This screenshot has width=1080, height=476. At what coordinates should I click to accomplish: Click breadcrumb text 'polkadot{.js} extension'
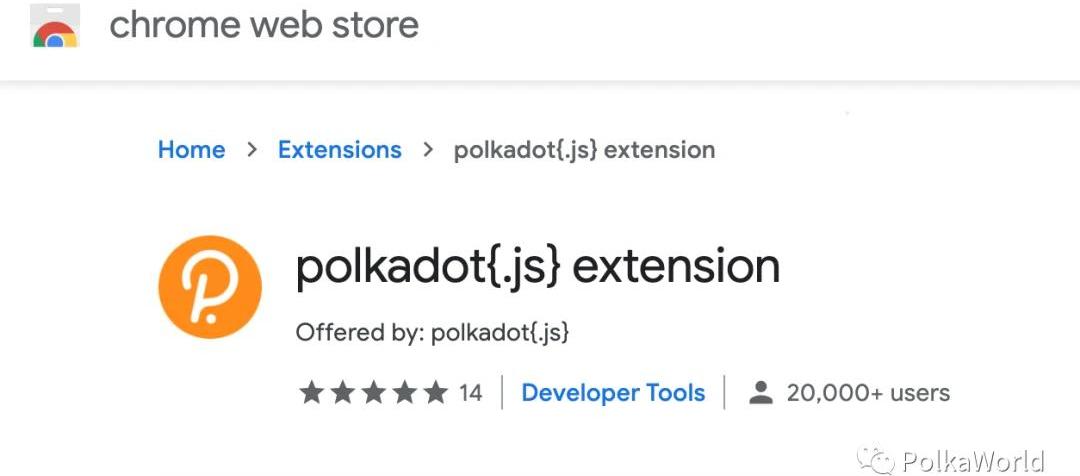pos(584,151)
